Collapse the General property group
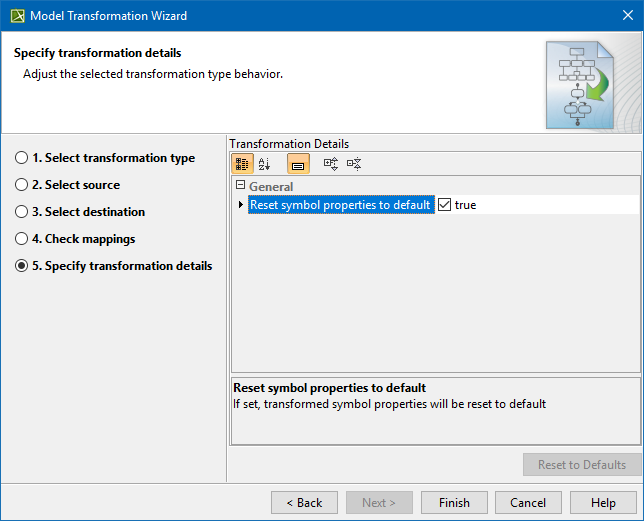Viewport: 644px width, 521px height. 241,185
